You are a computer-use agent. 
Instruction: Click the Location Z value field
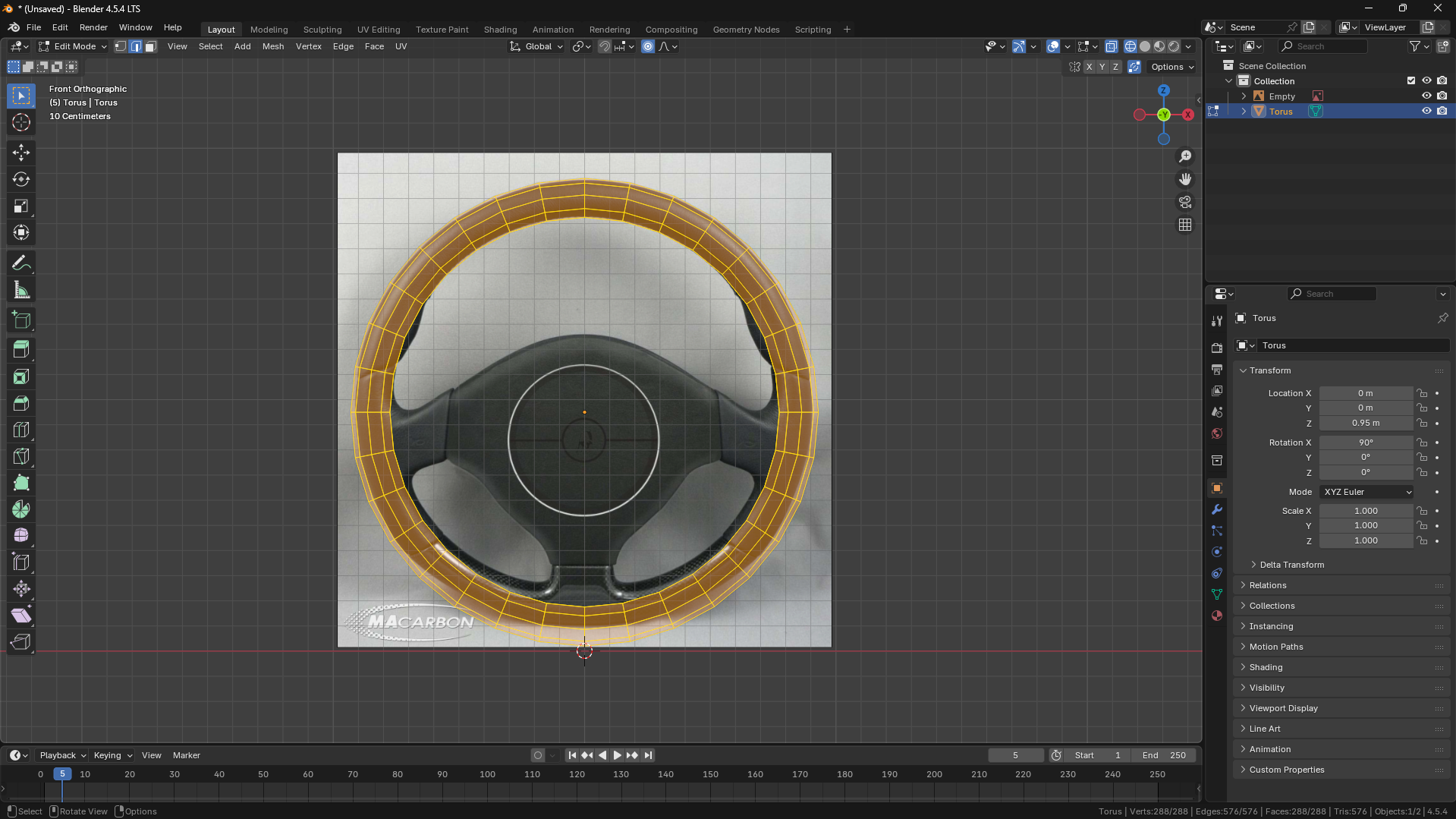tap(1365, 423)
